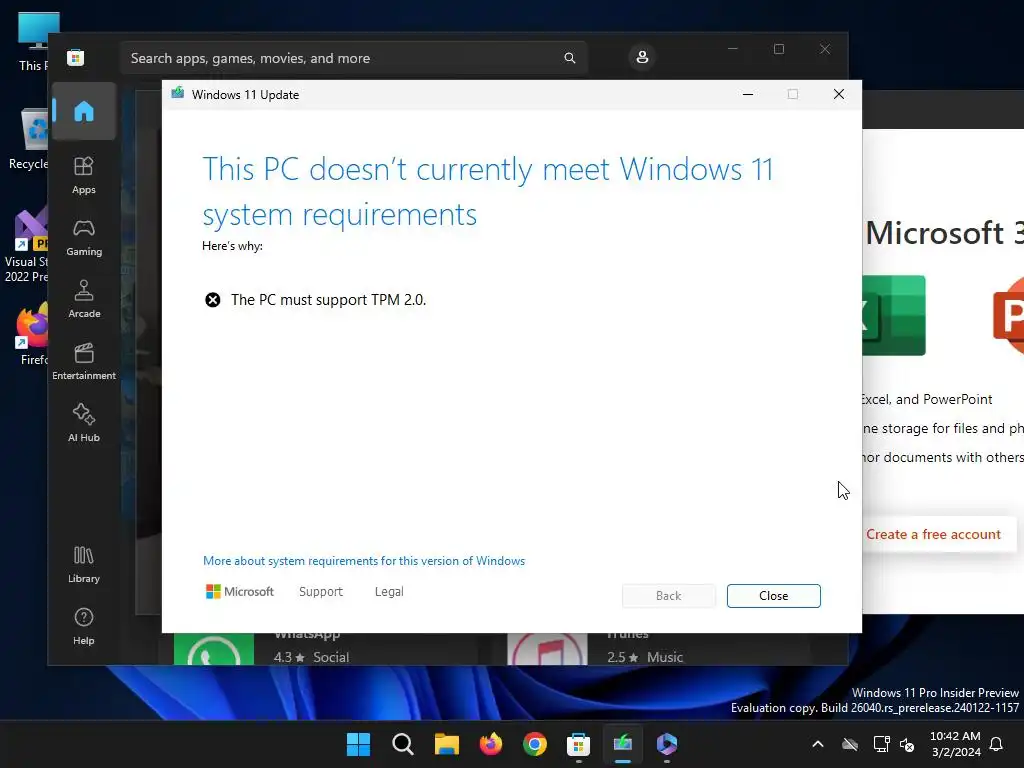Open Entertainment section in Microsoft Store
Image resolution: width=1024 pixels, height=768 pixels.
tap(84, 362)
